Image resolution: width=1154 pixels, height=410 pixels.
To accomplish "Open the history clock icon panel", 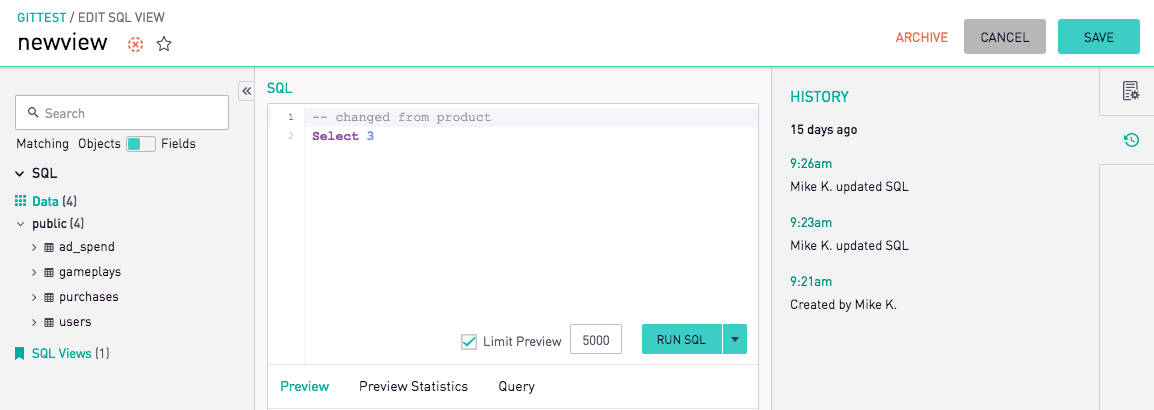I will tap(1131, 140).
